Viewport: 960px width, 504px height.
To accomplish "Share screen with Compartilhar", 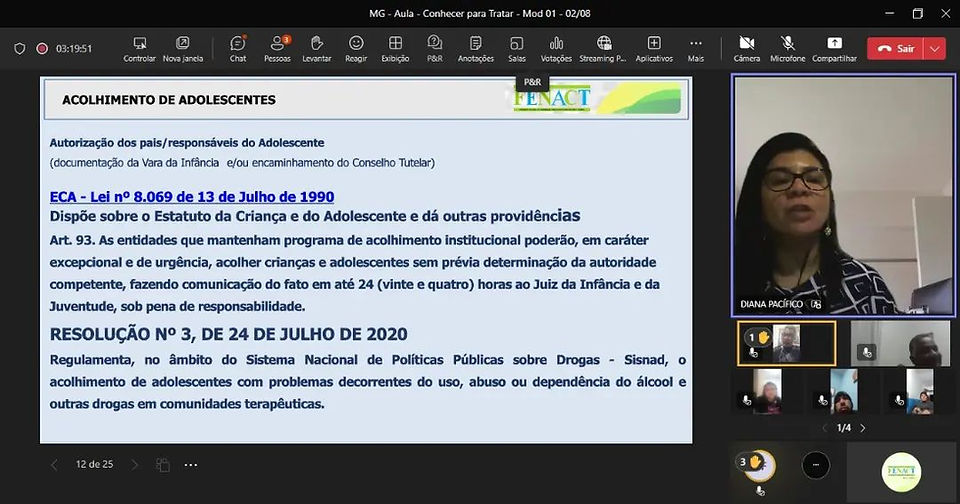I will click(834, 49).
